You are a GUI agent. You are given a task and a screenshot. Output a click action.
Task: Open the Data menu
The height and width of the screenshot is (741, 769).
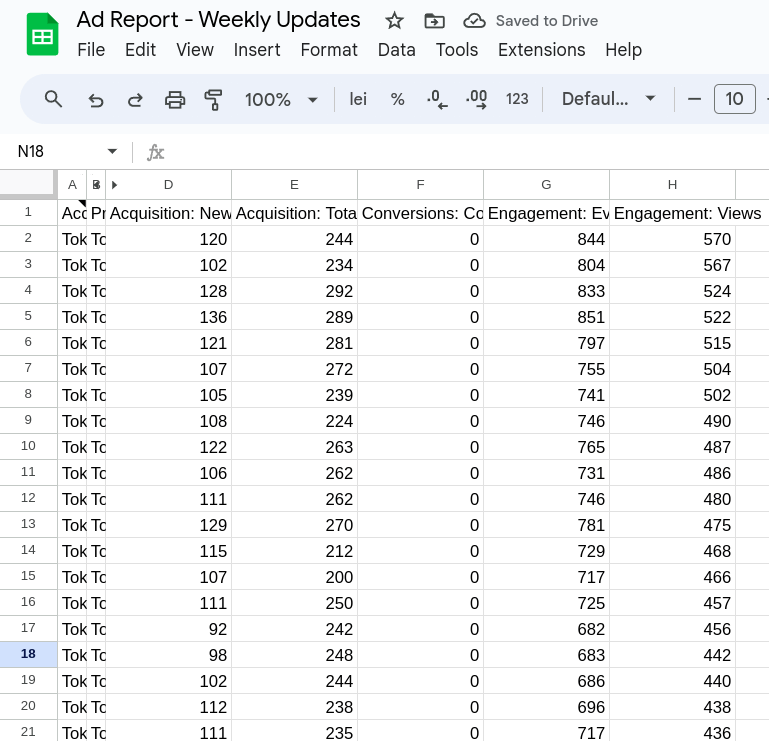pos(396,50)
